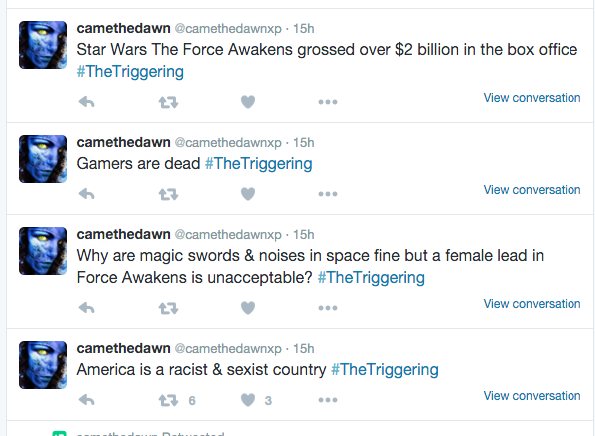Image resolution: width=595 pixels, height=436 pixels.
Task: Open more options on 'America is a racist' tweet
Action: (x=328, y=400)
